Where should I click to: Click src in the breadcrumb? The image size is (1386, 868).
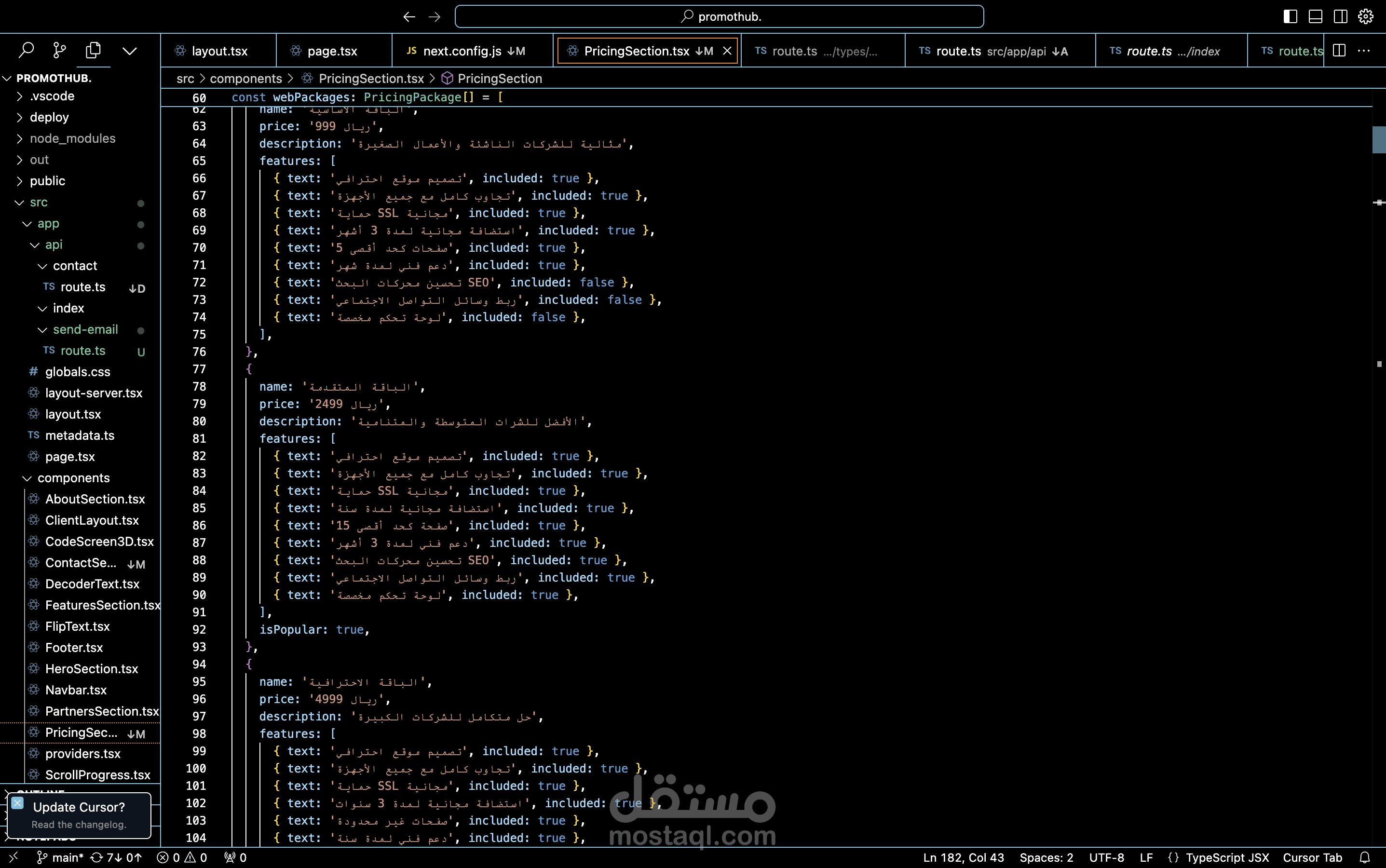point(186,79)
